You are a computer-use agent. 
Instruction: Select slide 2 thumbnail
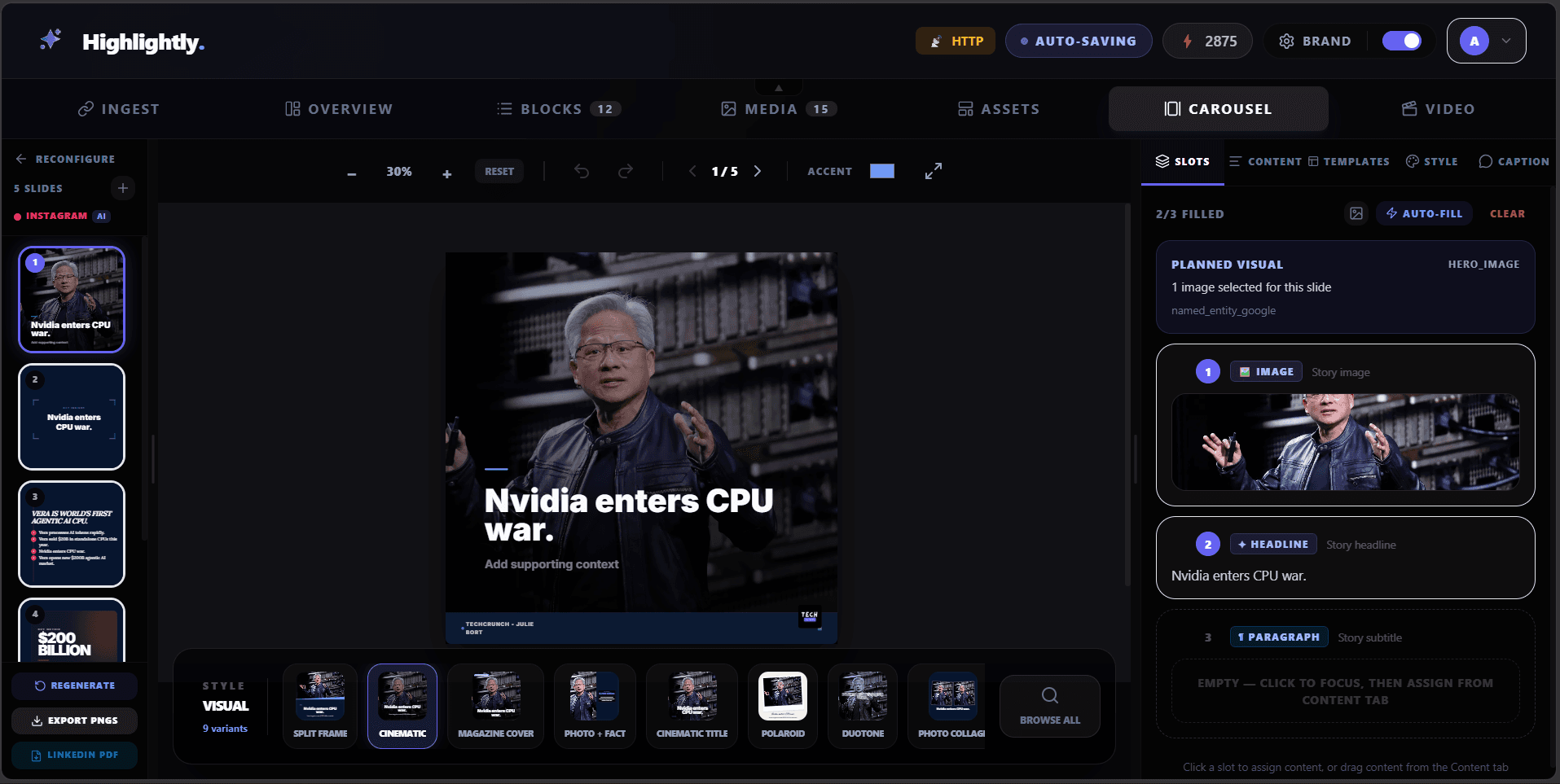pyautogui.click(x=72, y=417)
